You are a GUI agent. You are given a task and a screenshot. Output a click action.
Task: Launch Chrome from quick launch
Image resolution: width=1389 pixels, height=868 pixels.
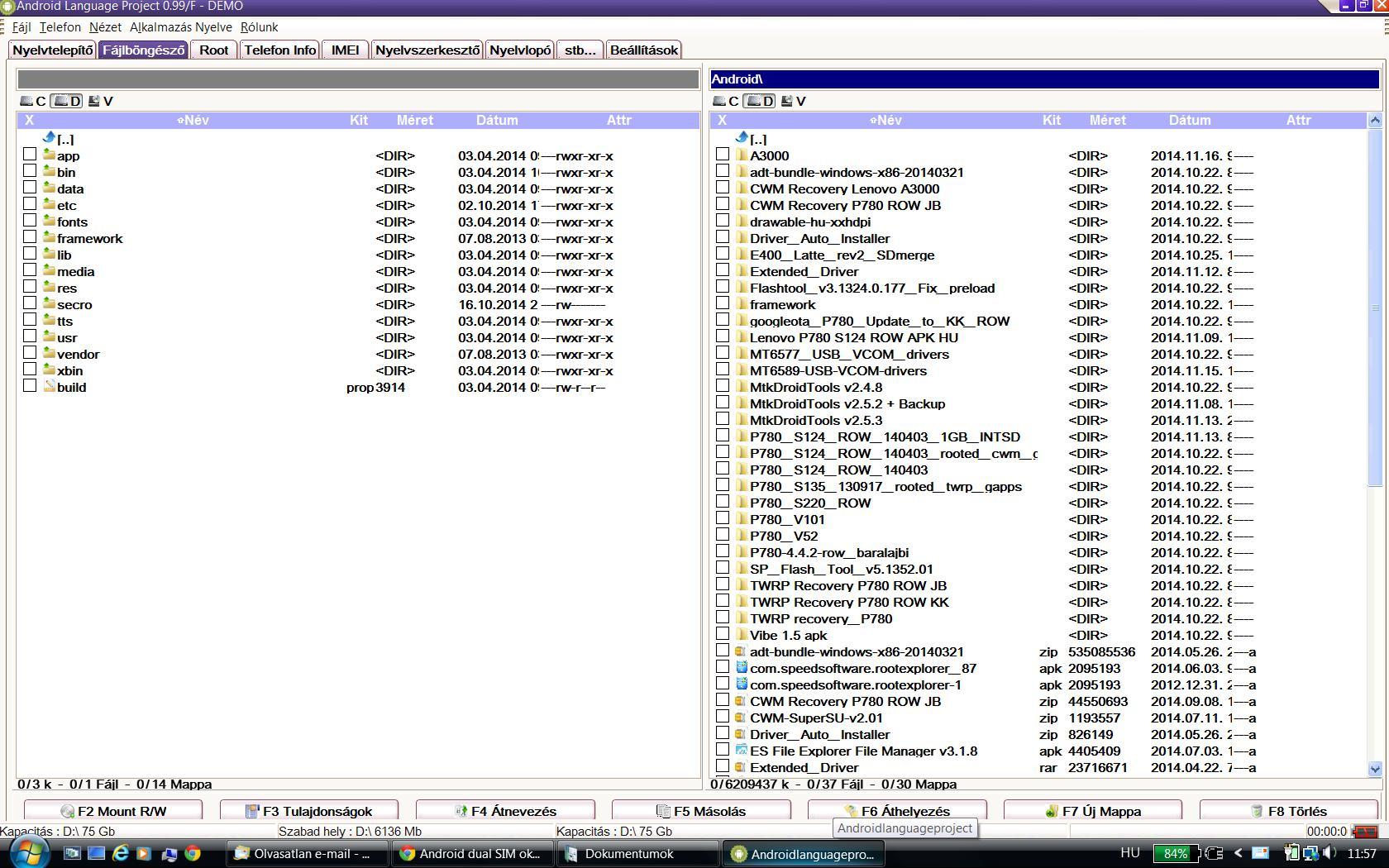(193, 853)
